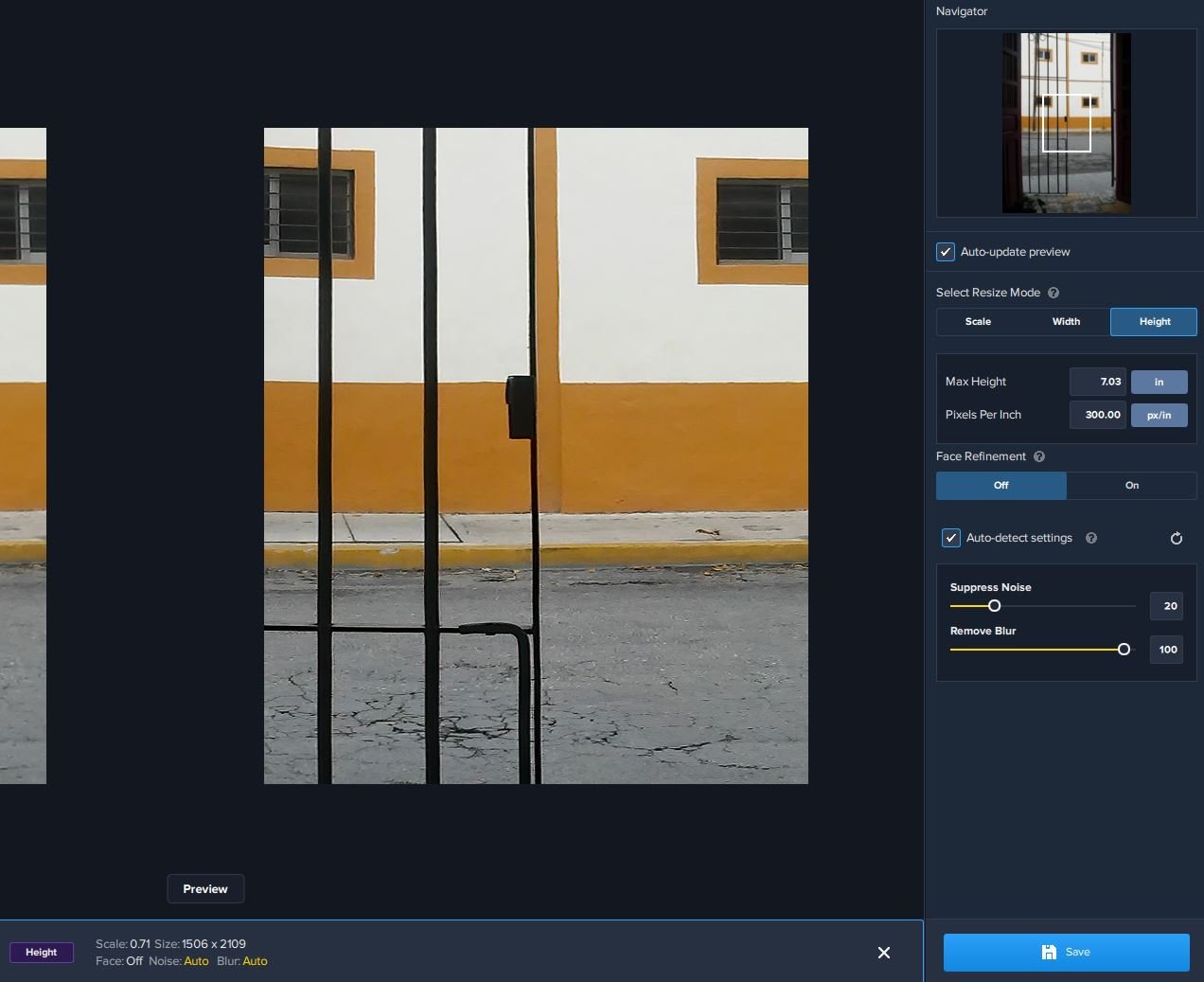This screenshot has width=1204, height=982.
Task: Change the px/in resolution unit button
Action: (x=1159, y=416)
